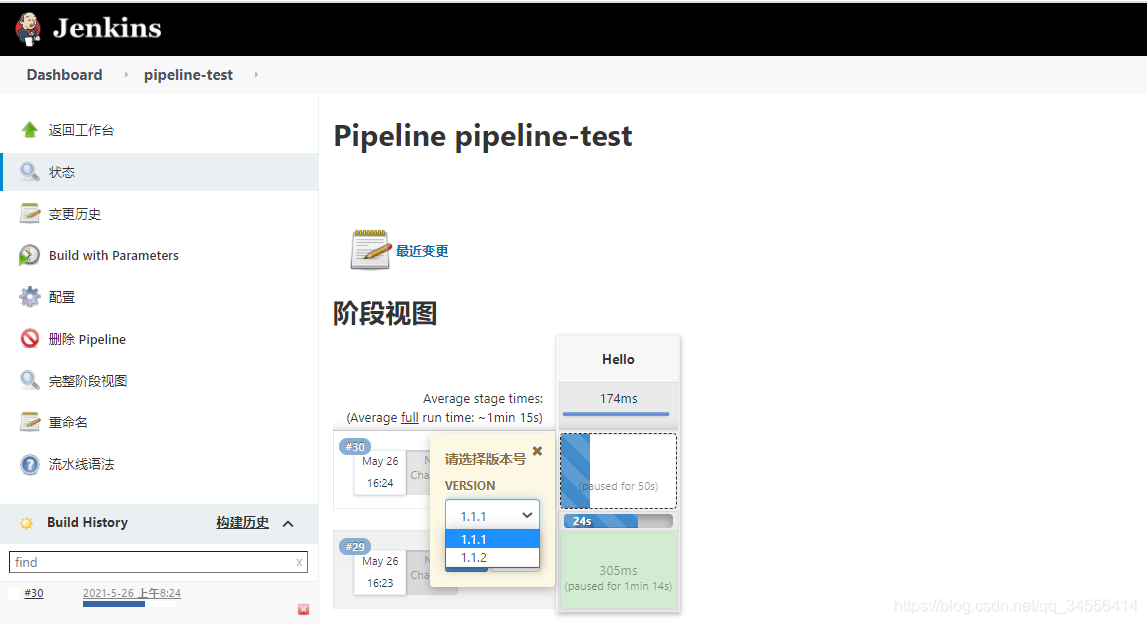Open 配置 sidebar item

(61, 297)
